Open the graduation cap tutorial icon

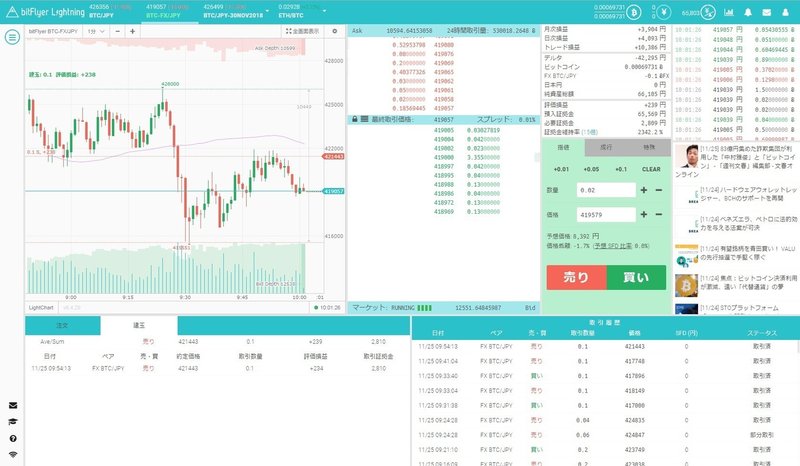(x=13, y=422)
